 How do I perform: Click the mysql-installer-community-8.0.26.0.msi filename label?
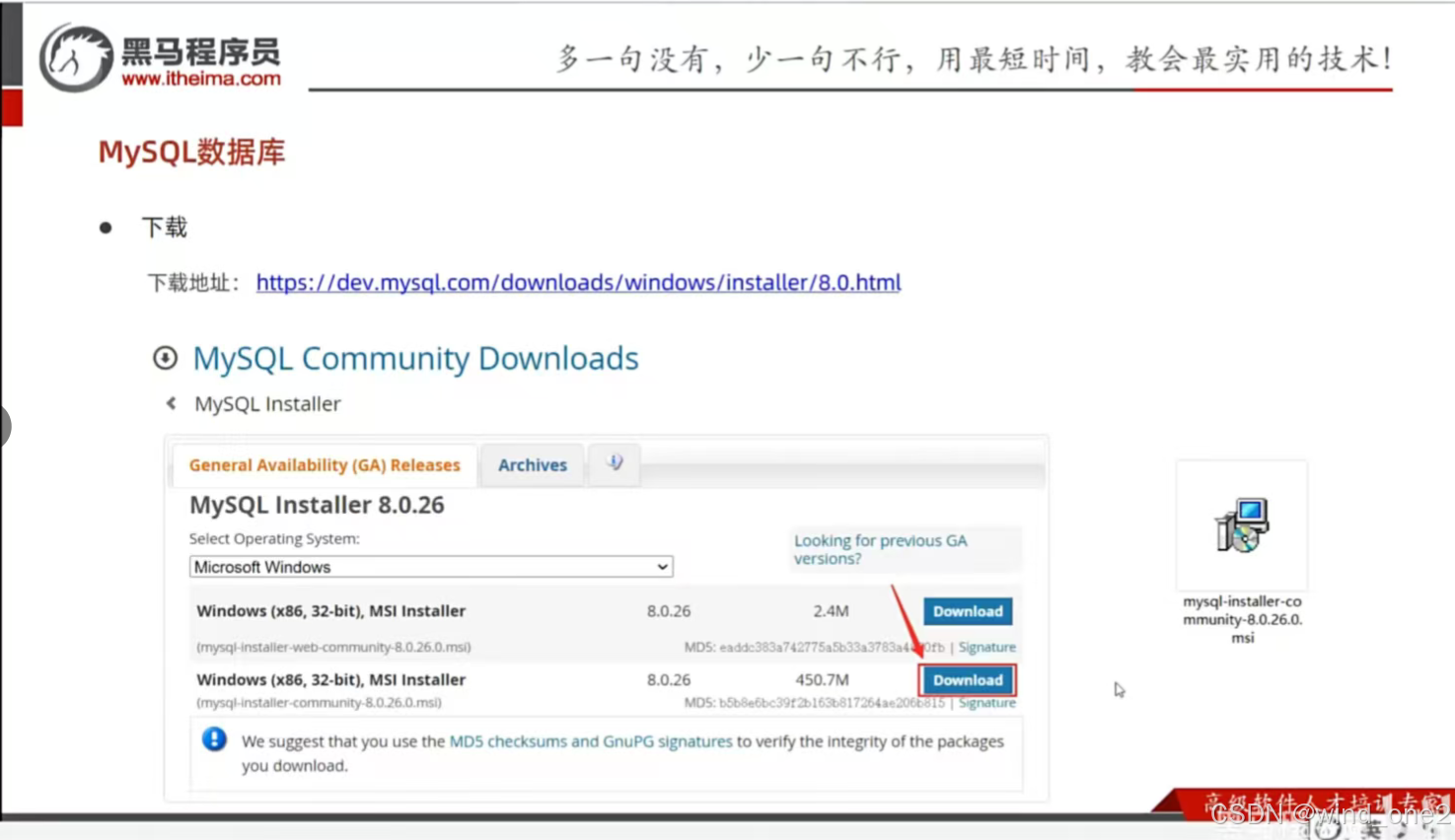(1242, 619)
